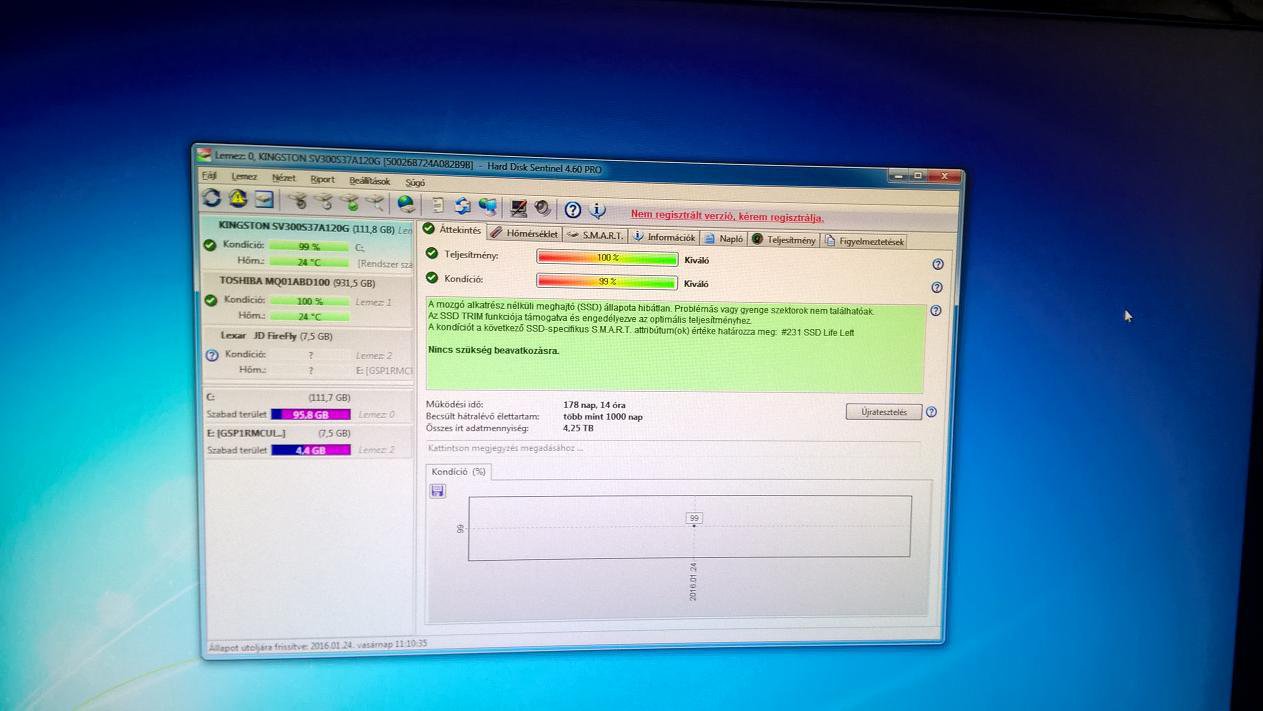
Task: Switch to the Figyelmeztetések tab
Action: [865, 241]
